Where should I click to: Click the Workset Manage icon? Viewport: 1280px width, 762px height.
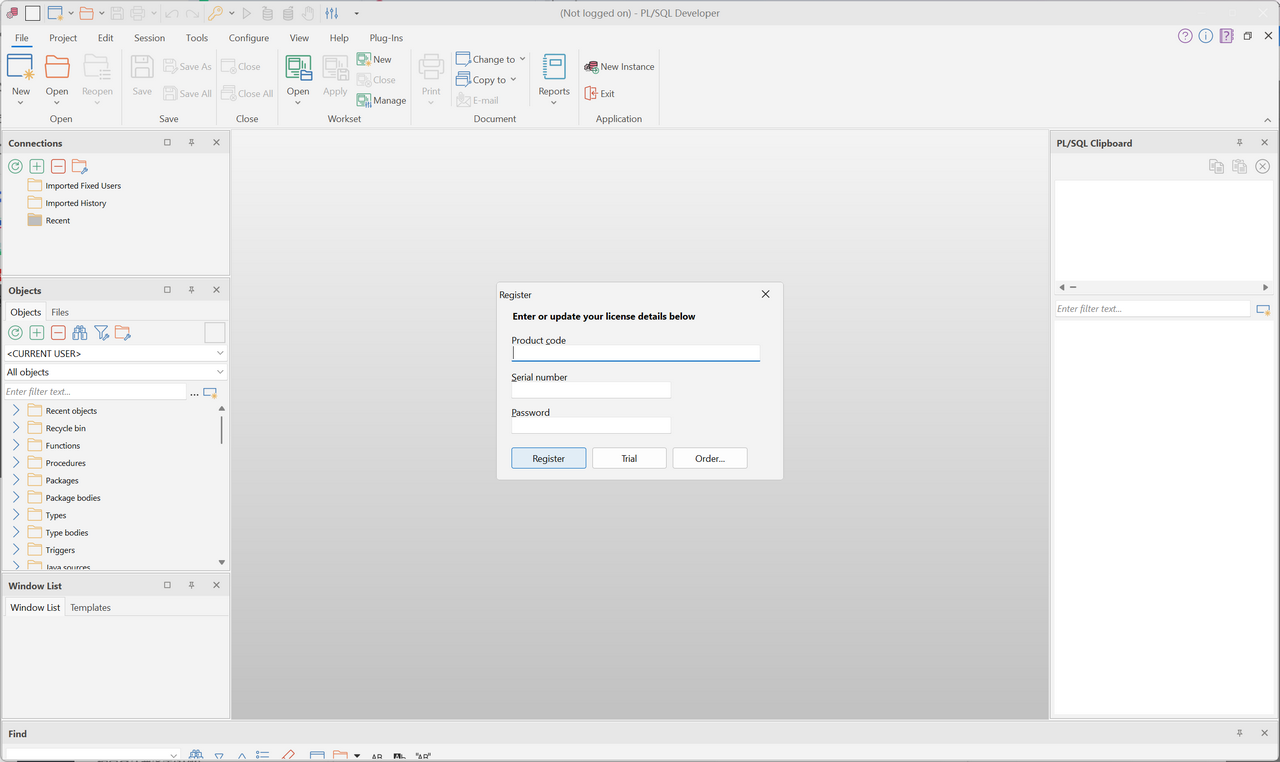[x=364, y=101]
